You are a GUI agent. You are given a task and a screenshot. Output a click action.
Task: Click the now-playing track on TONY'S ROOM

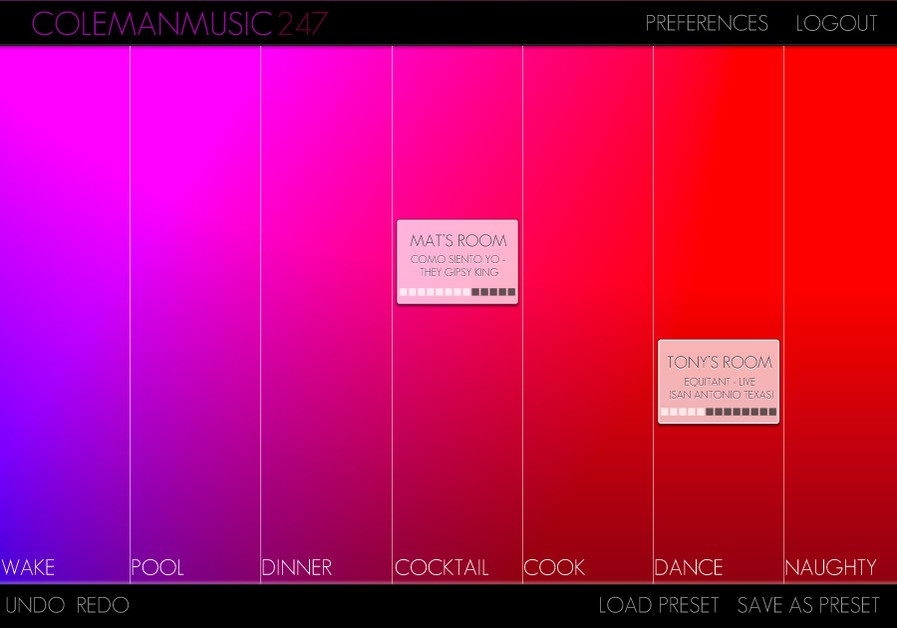click(718, 389)
